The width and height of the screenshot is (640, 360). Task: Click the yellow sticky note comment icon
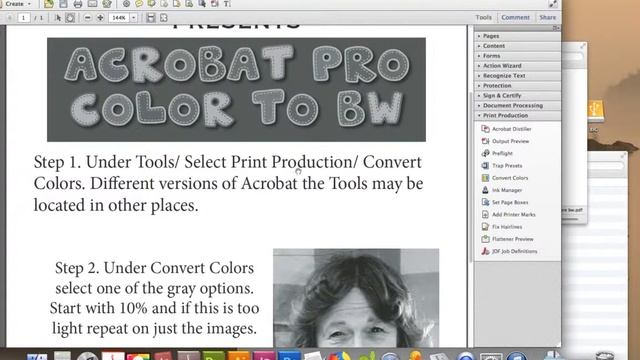(139, 4)
